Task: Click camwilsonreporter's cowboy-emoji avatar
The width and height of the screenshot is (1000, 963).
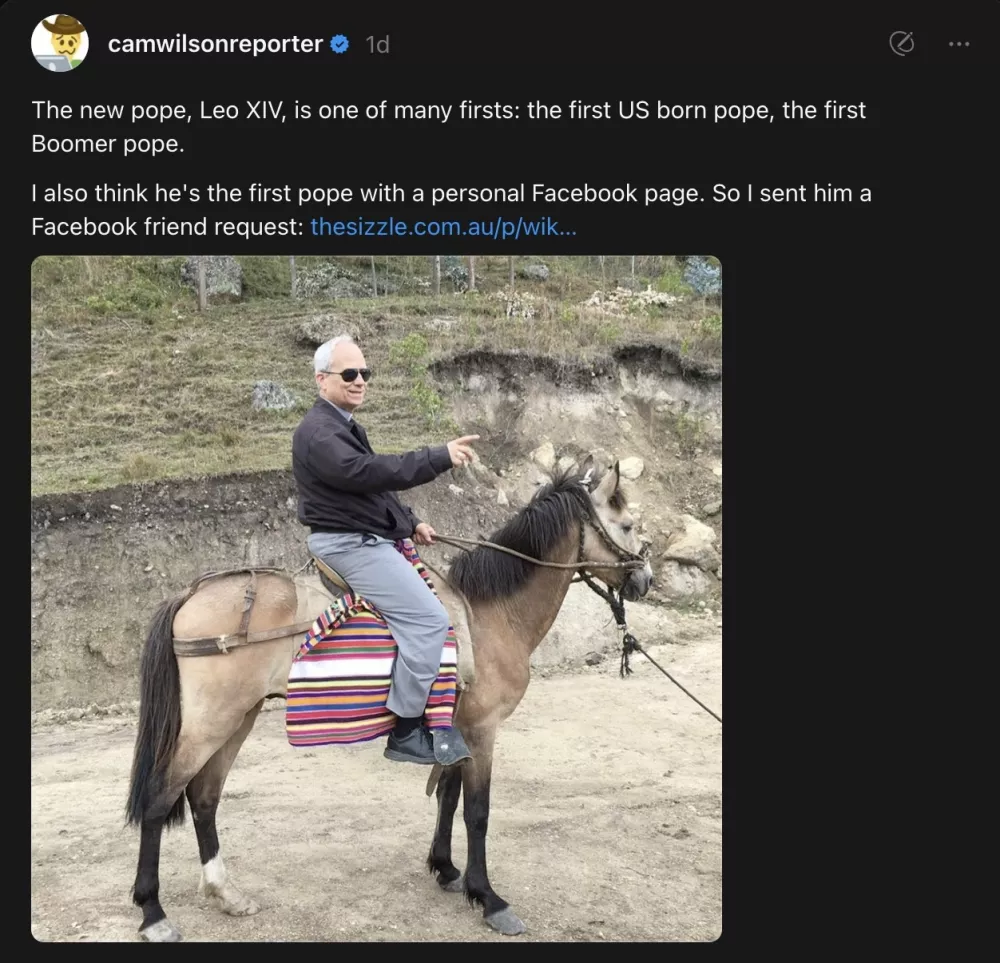Action: [x=60, y=44]
